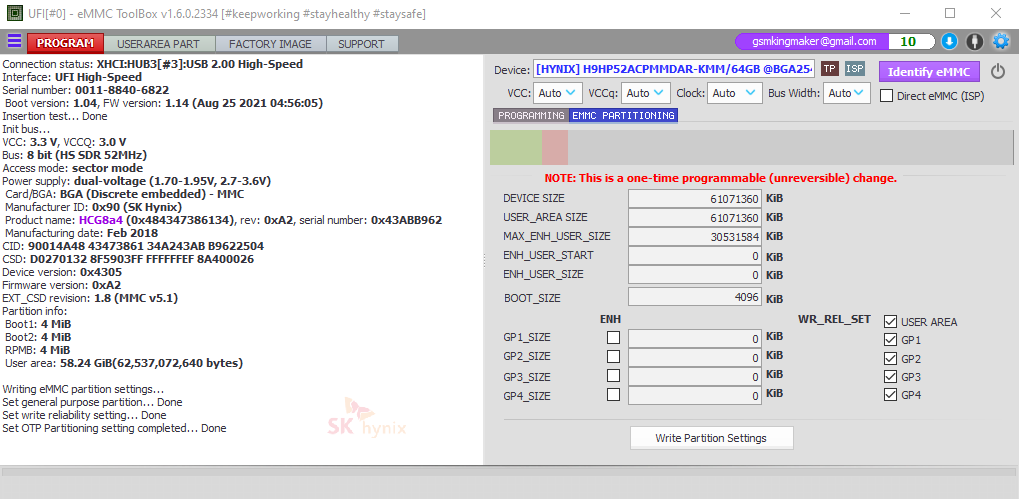
Task: Click the green segment of partition bar
Action: coord(516,147)
